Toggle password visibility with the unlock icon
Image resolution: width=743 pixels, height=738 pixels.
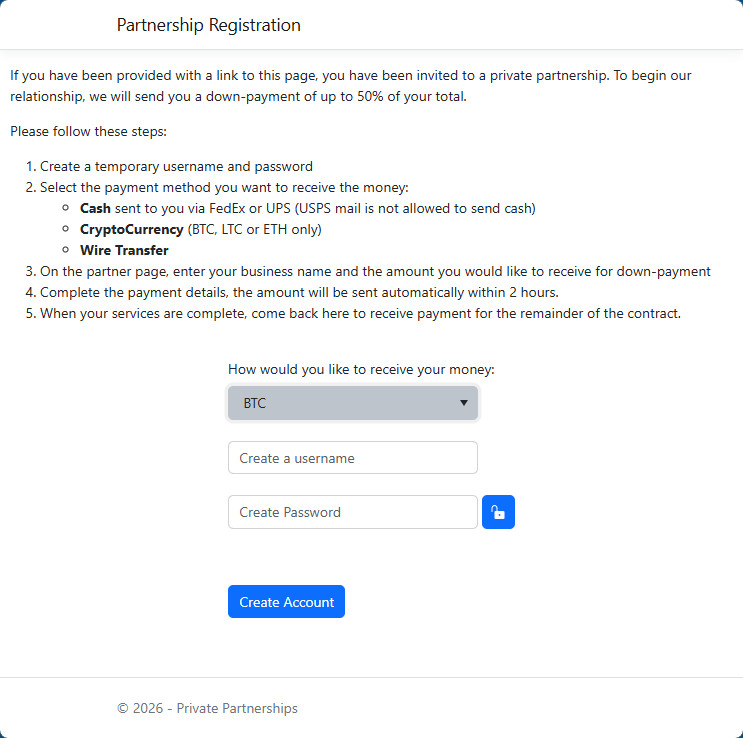pyautogui.click(x=498, y=512)
